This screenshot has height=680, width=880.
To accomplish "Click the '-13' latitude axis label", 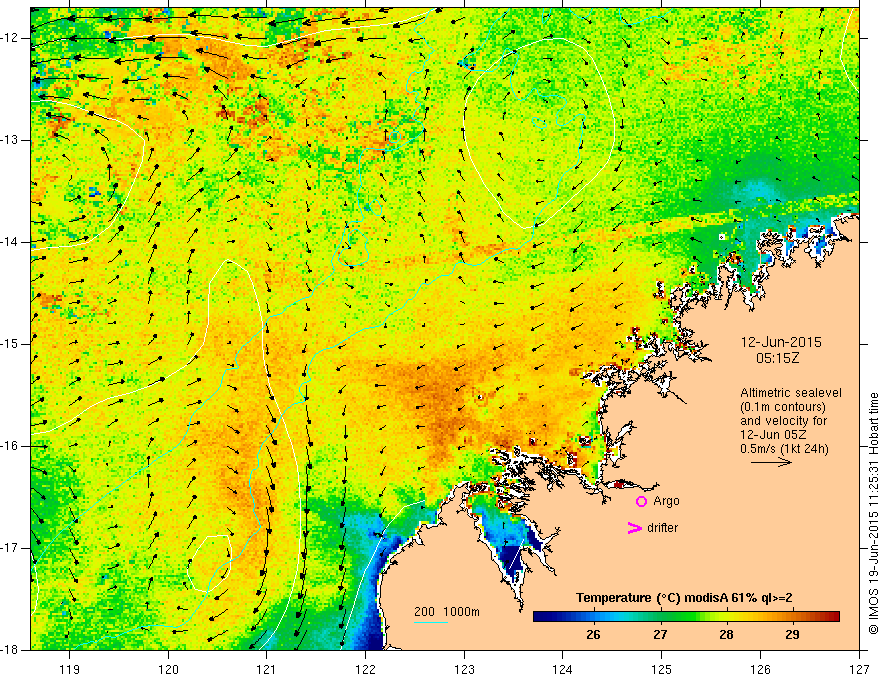I will [x=10, y=140].
